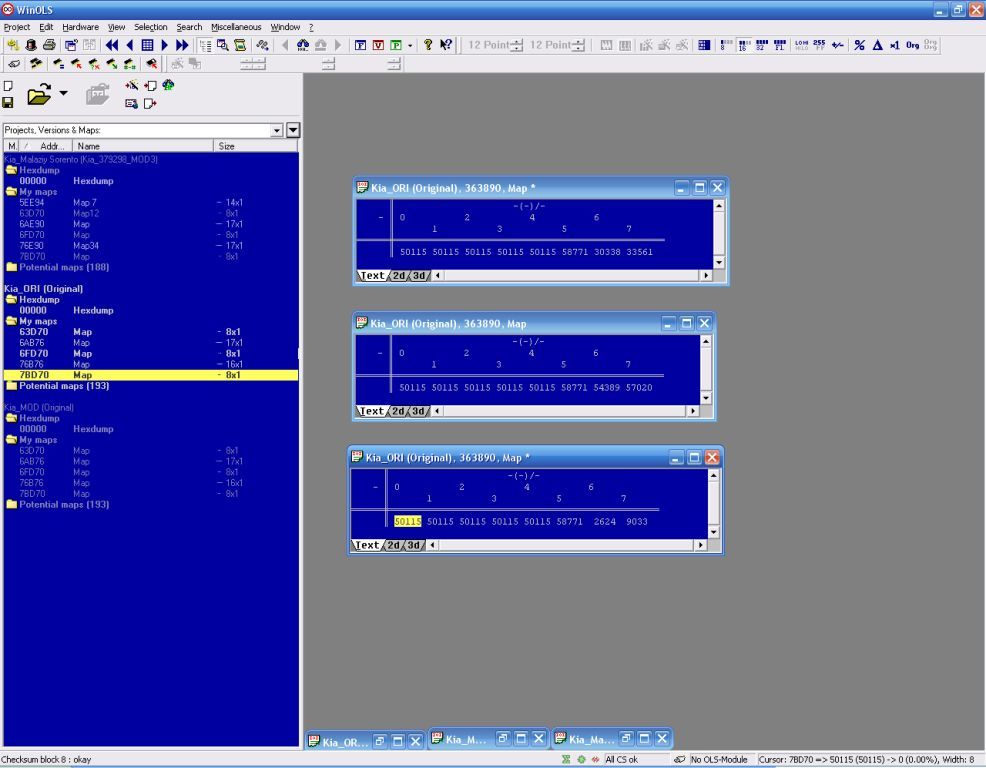The width and height of the screenshot is (986, 768).
Task: Click the new project blank page icon
Action: [8, 86]
